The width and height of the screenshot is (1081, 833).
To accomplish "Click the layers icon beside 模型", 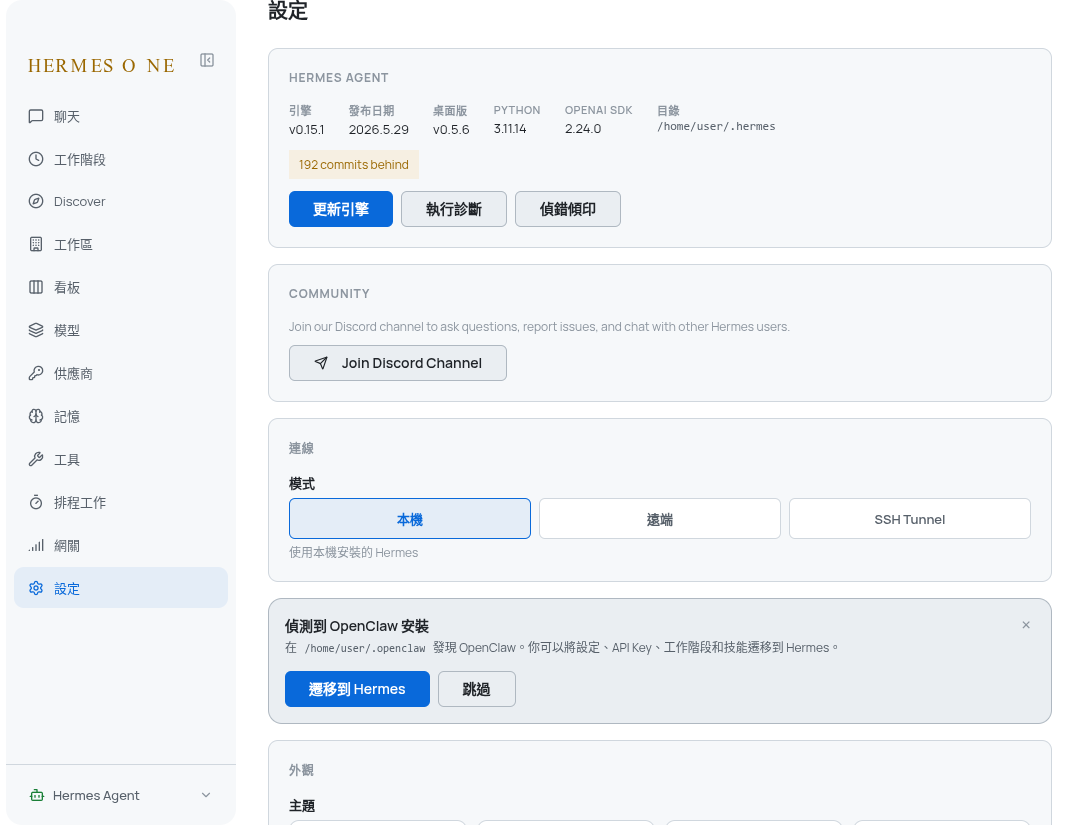I will (x=36, y=330).
